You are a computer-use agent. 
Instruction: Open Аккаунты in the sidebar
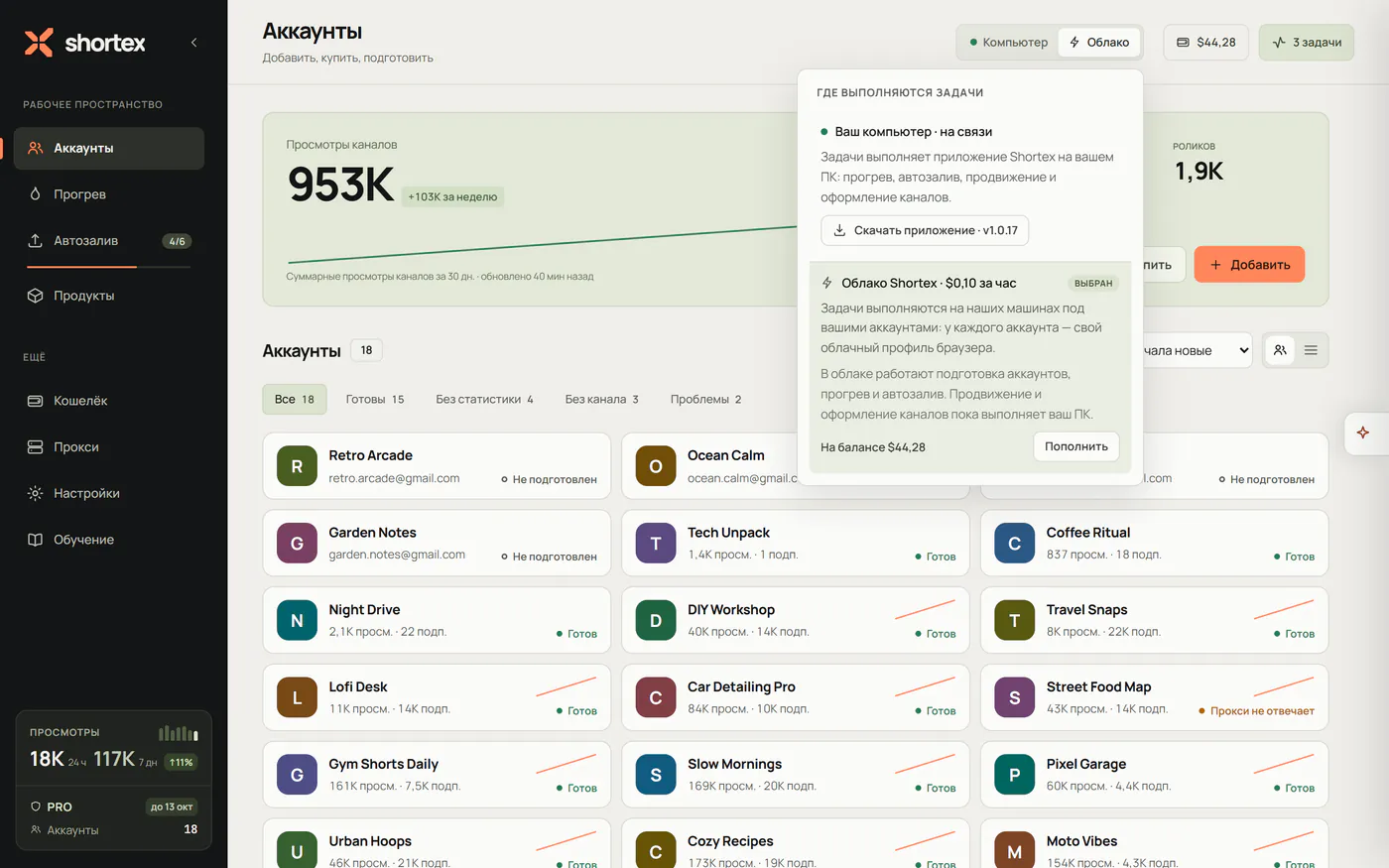[x=109, y=148]
